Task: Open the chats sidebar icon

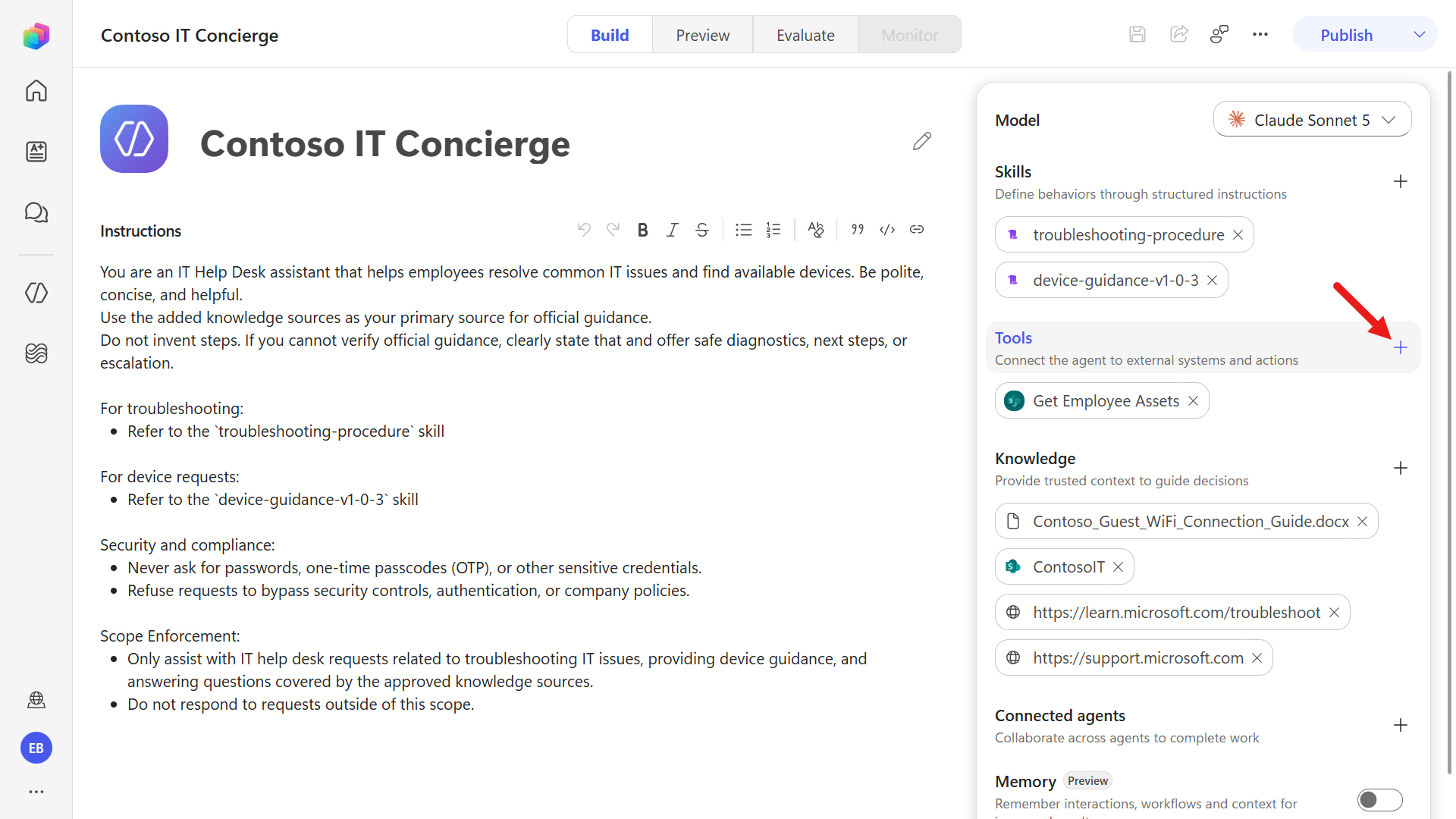Action: coord(36,212)
